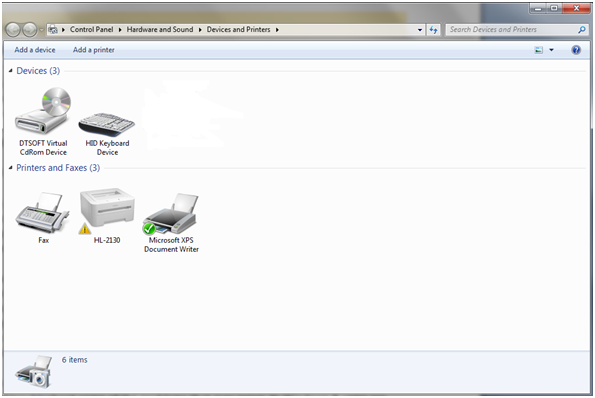
Task: Click Add a printer
Action: tap(94, 50)
